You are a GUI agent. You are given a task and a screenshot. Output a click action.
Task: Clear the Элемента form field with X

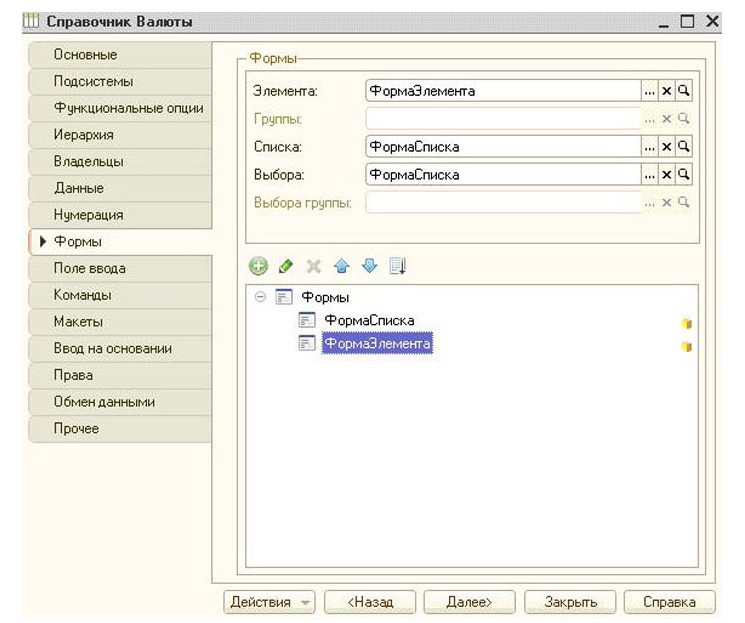[667, 91]
